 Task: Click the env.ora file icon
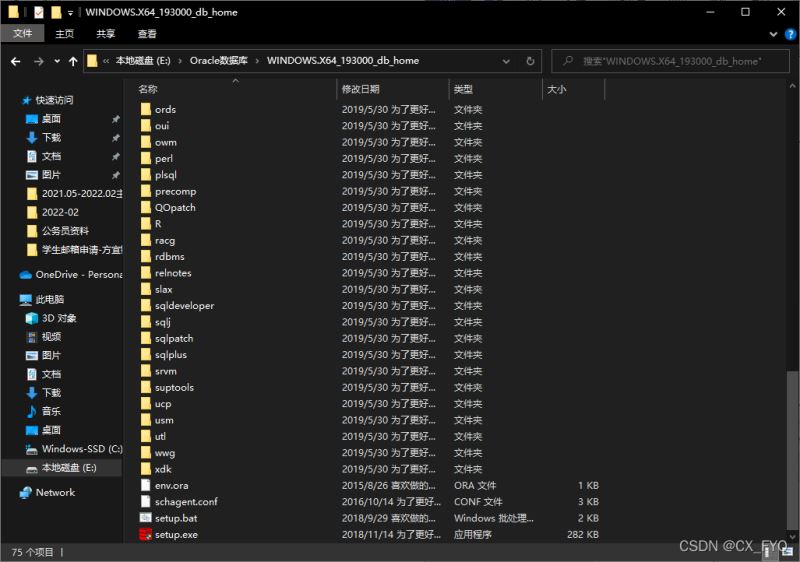pos(146,485)
